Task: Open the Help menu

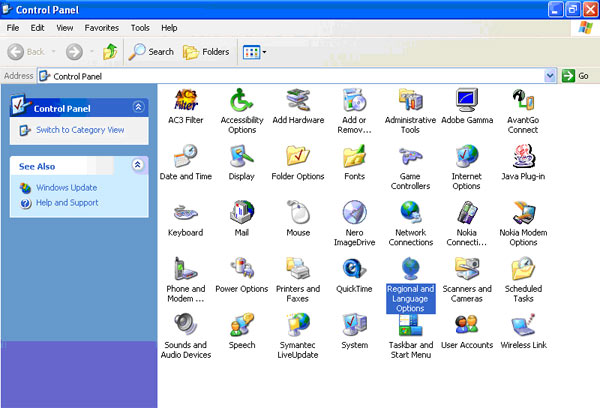Action: (169, 28)
